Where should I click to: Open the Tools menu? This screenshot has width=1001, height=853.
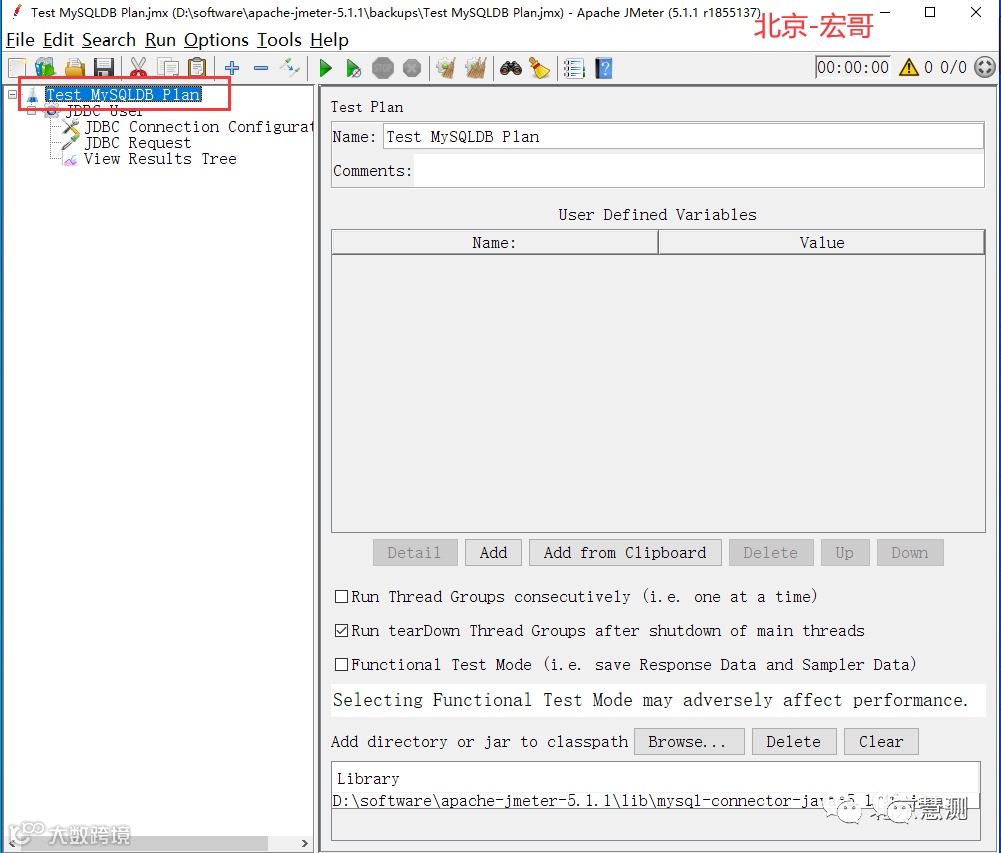[x=279, y=40]
